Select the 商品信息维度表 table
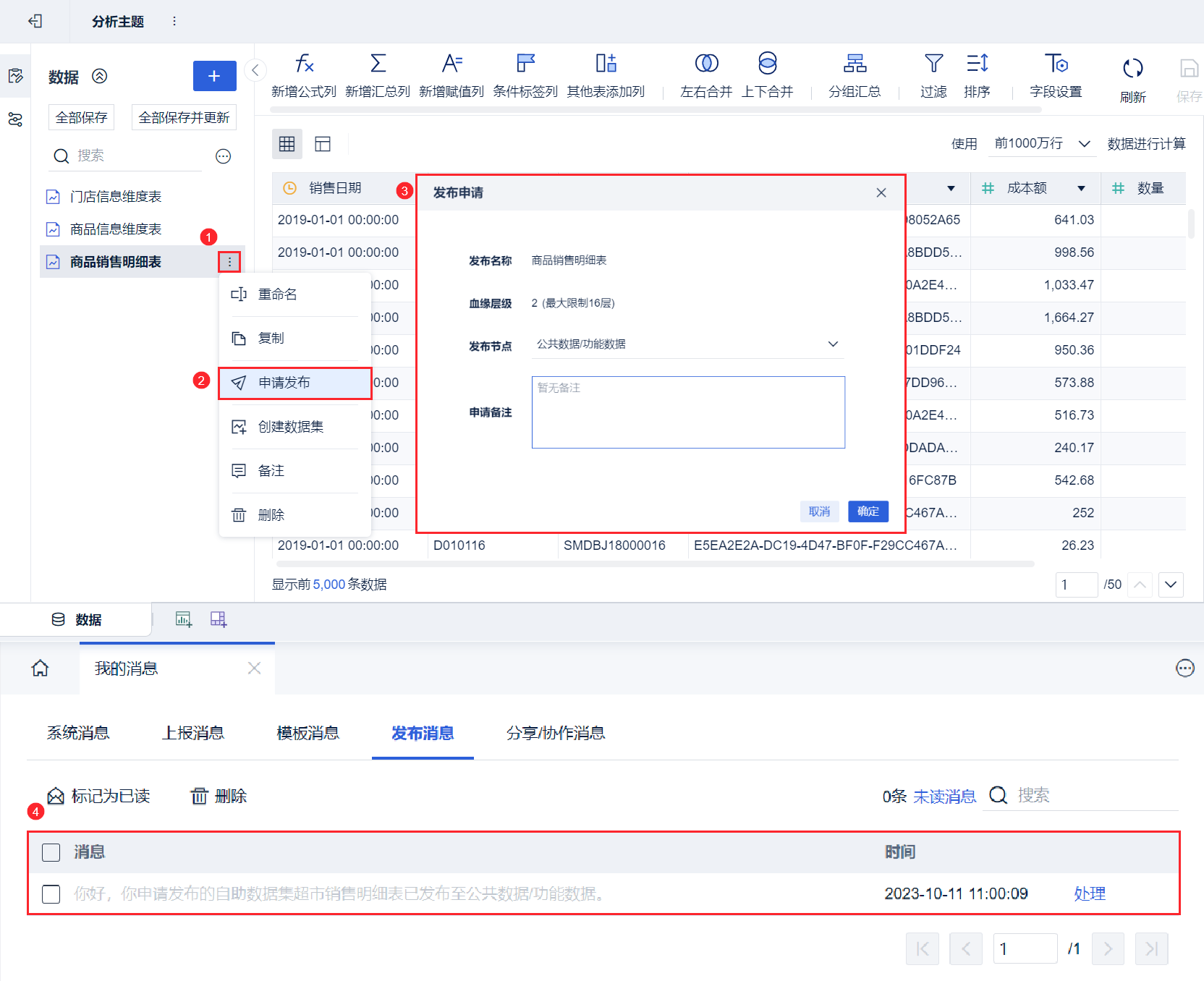 (116, 229)
